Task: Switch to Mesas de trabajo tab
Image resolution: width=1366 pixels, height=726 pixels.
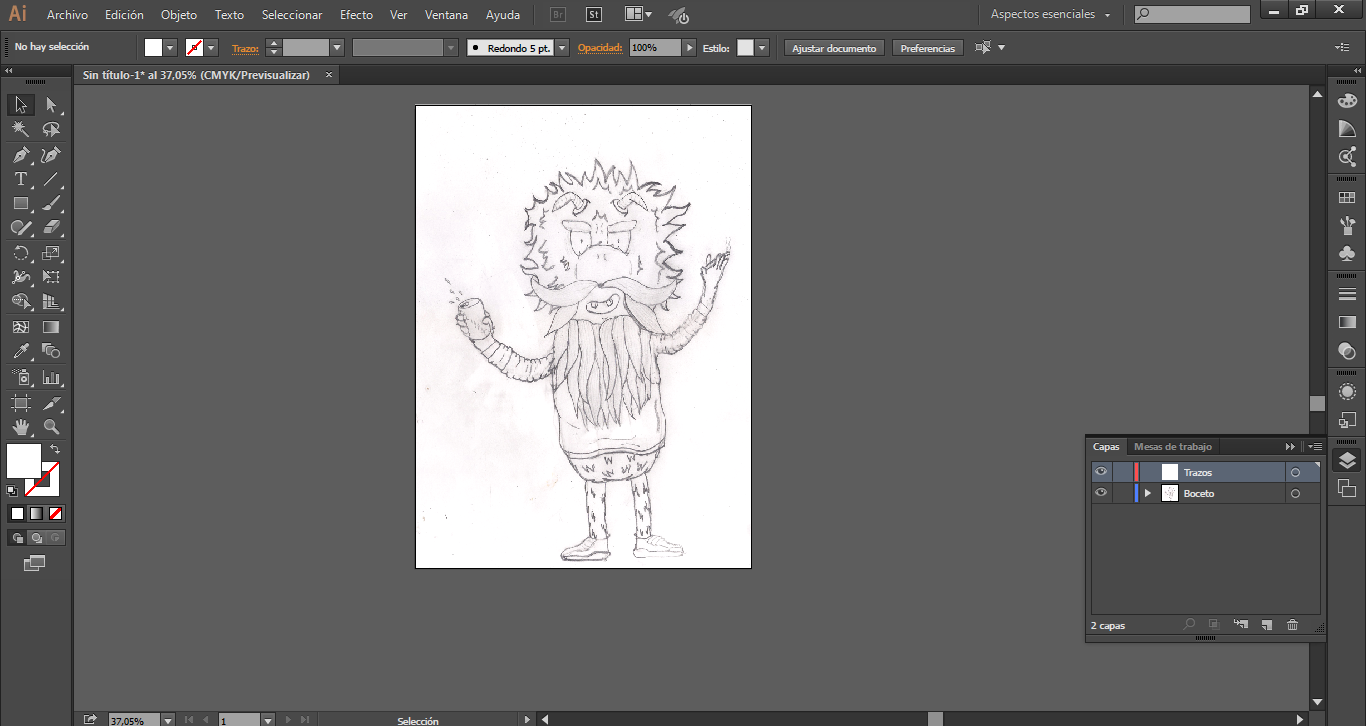Action: point(1172,447)
